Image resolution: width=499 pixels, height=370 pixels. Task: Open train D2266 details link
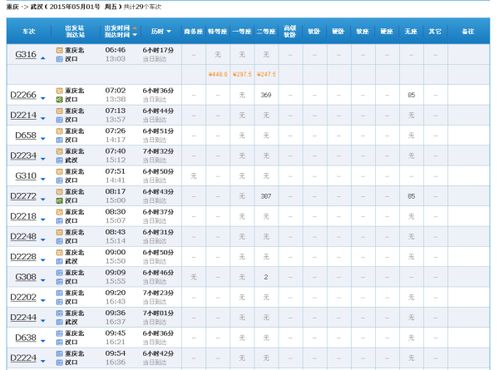tap(23, 95)
